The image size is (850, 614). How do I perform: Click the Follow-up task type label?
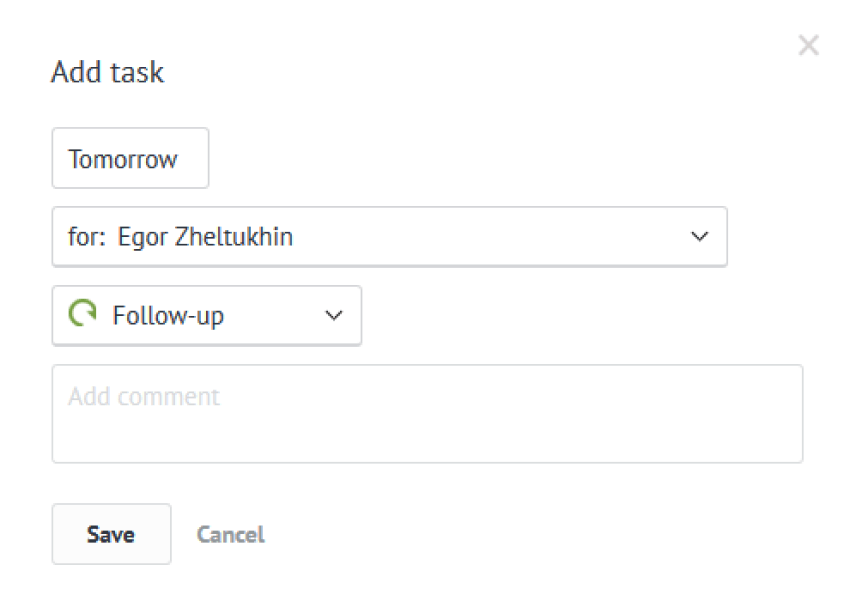pos(168,316)
